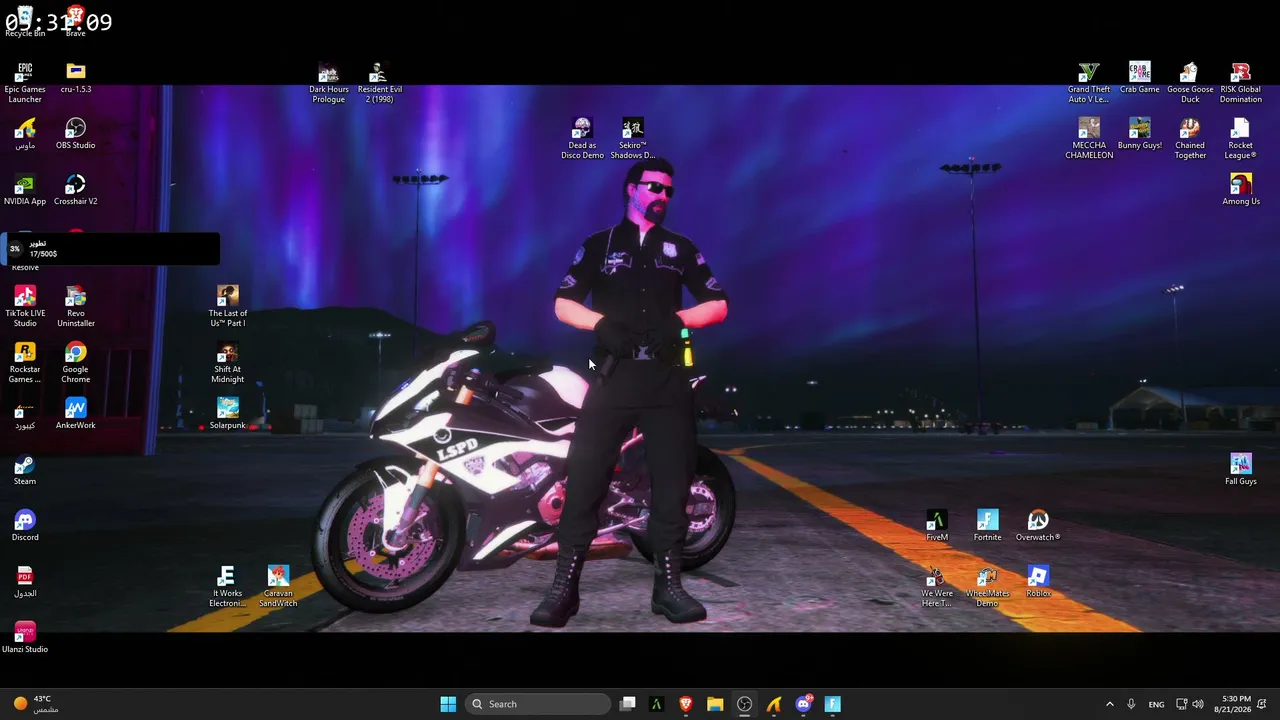1280x720 pixels.
Task: Click the taskbar Search box
Action: [x=538, y=704]
